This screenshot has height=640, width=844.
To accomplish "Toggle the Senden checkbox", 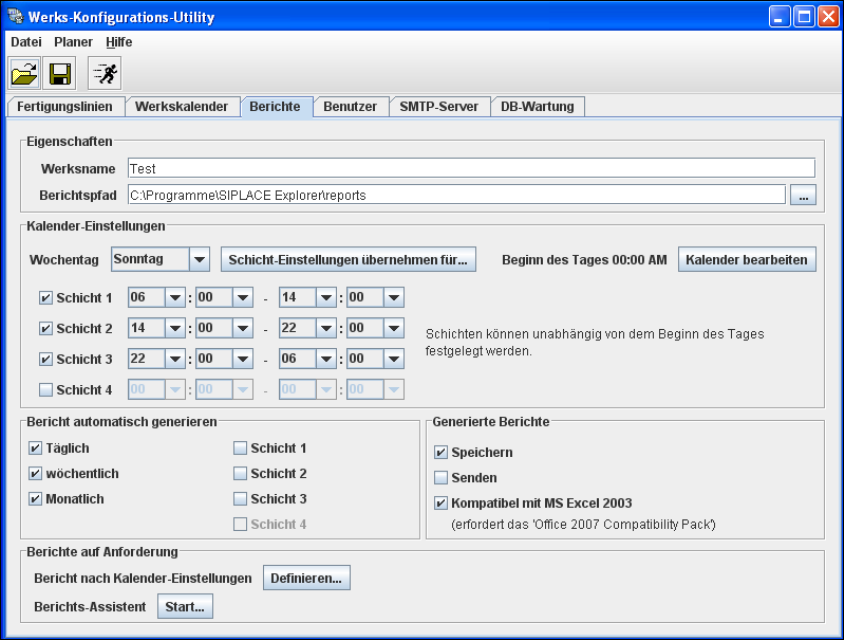I will point(441,478).
